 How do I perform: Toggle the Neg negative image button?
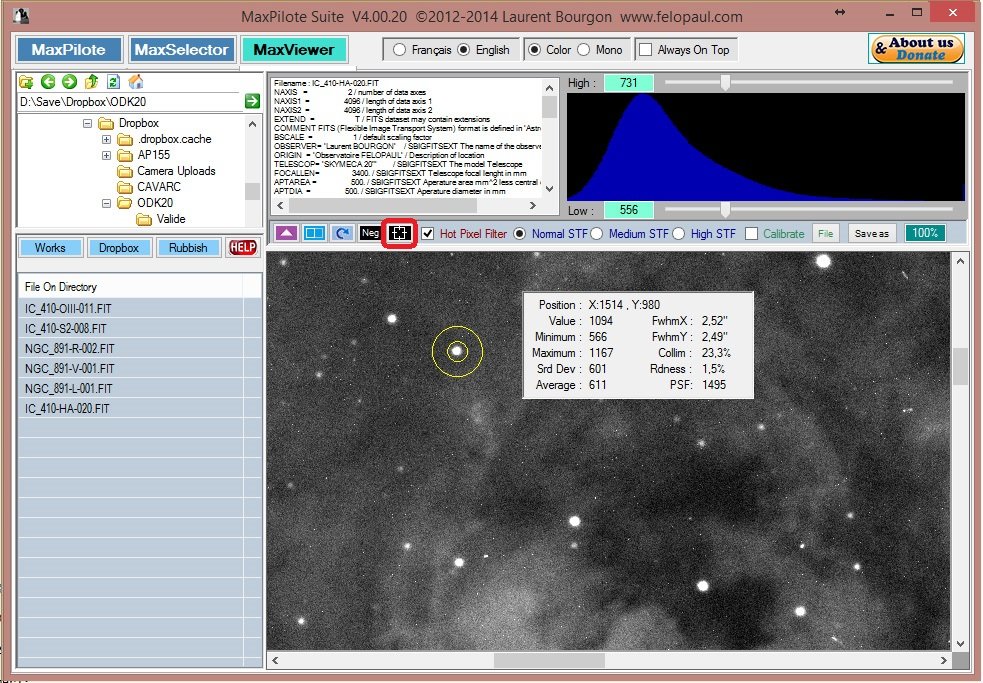(x=370, y=233)
